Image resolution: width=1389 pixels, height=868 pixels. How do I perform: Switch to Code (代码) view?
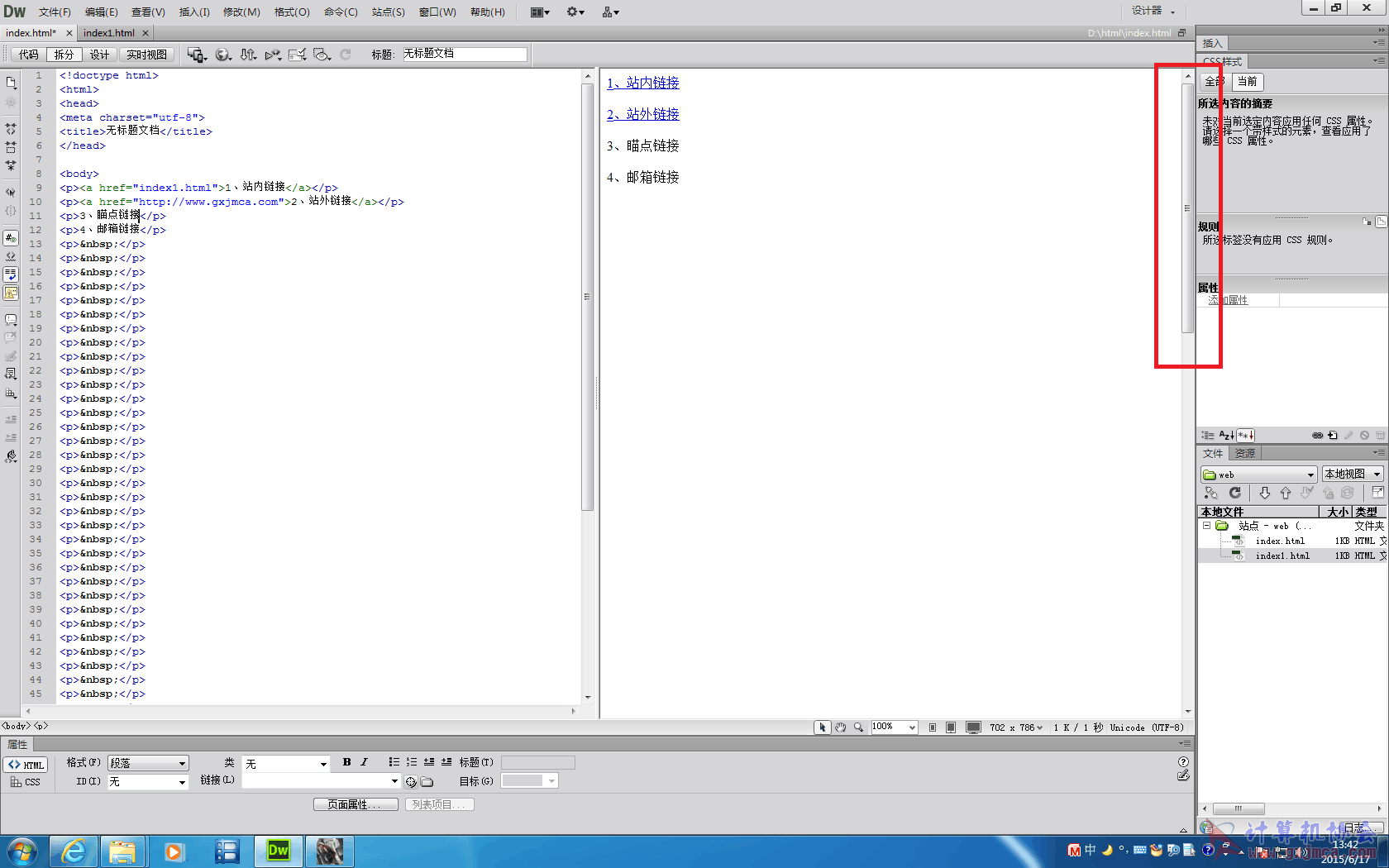(29, 55)
